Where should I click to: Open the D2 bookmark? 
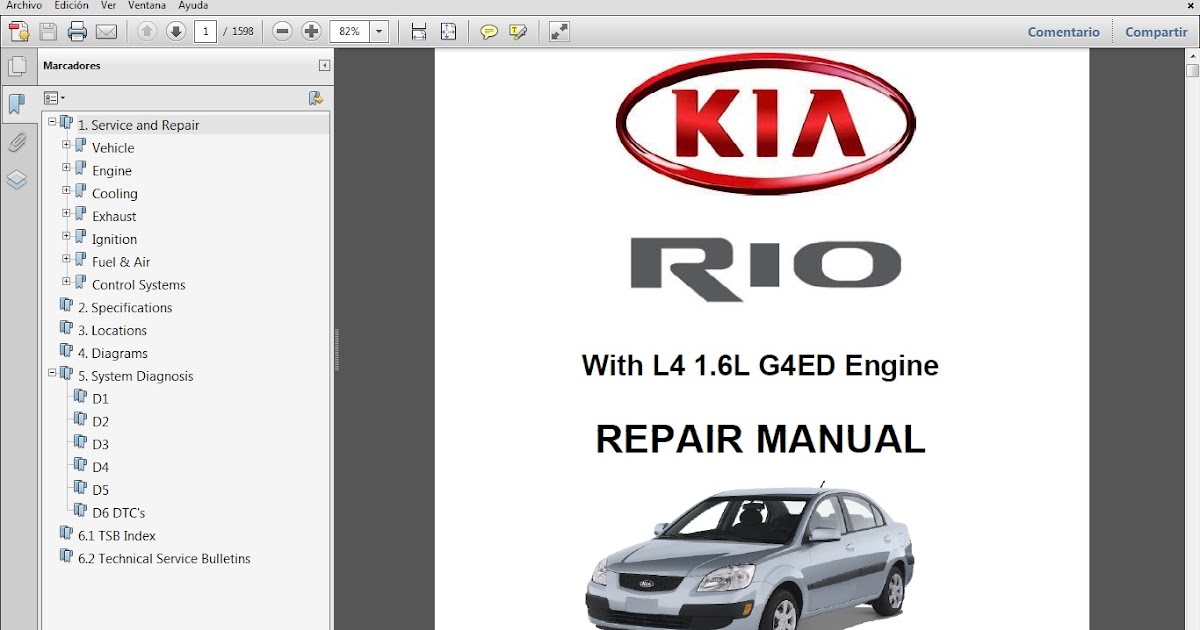pyautogui.click(x=100, y=422)
